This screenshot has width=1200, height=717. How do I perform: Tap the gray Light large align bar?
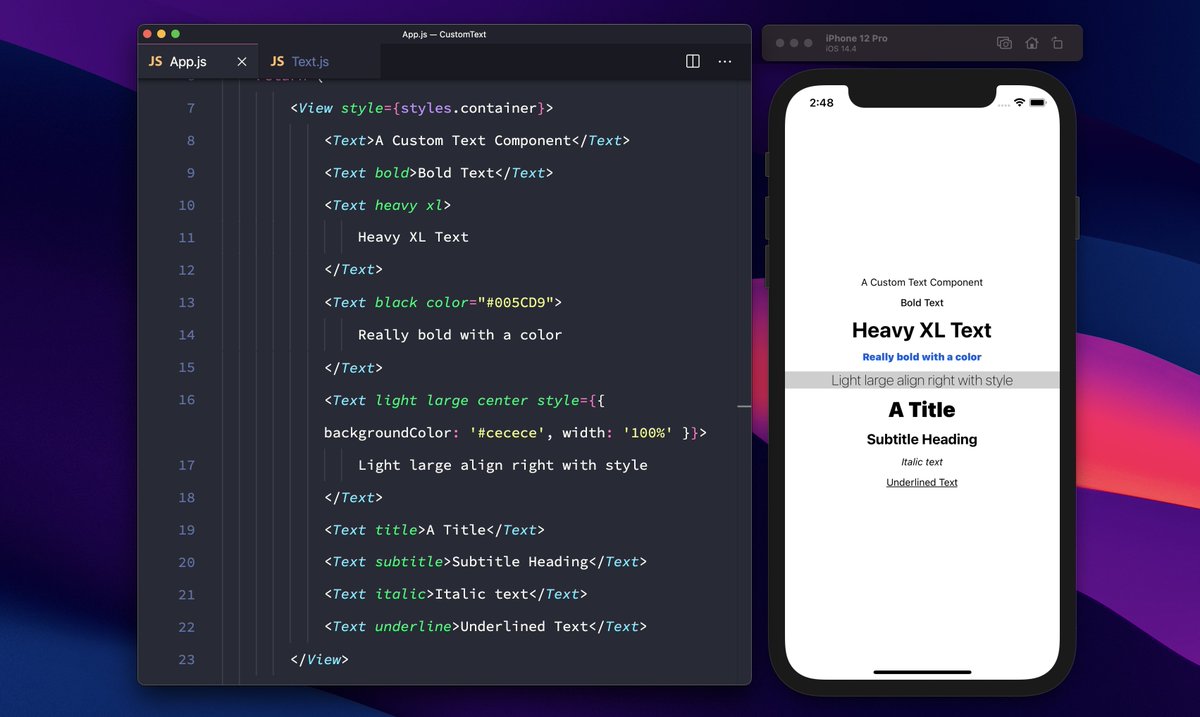(921, 380)
